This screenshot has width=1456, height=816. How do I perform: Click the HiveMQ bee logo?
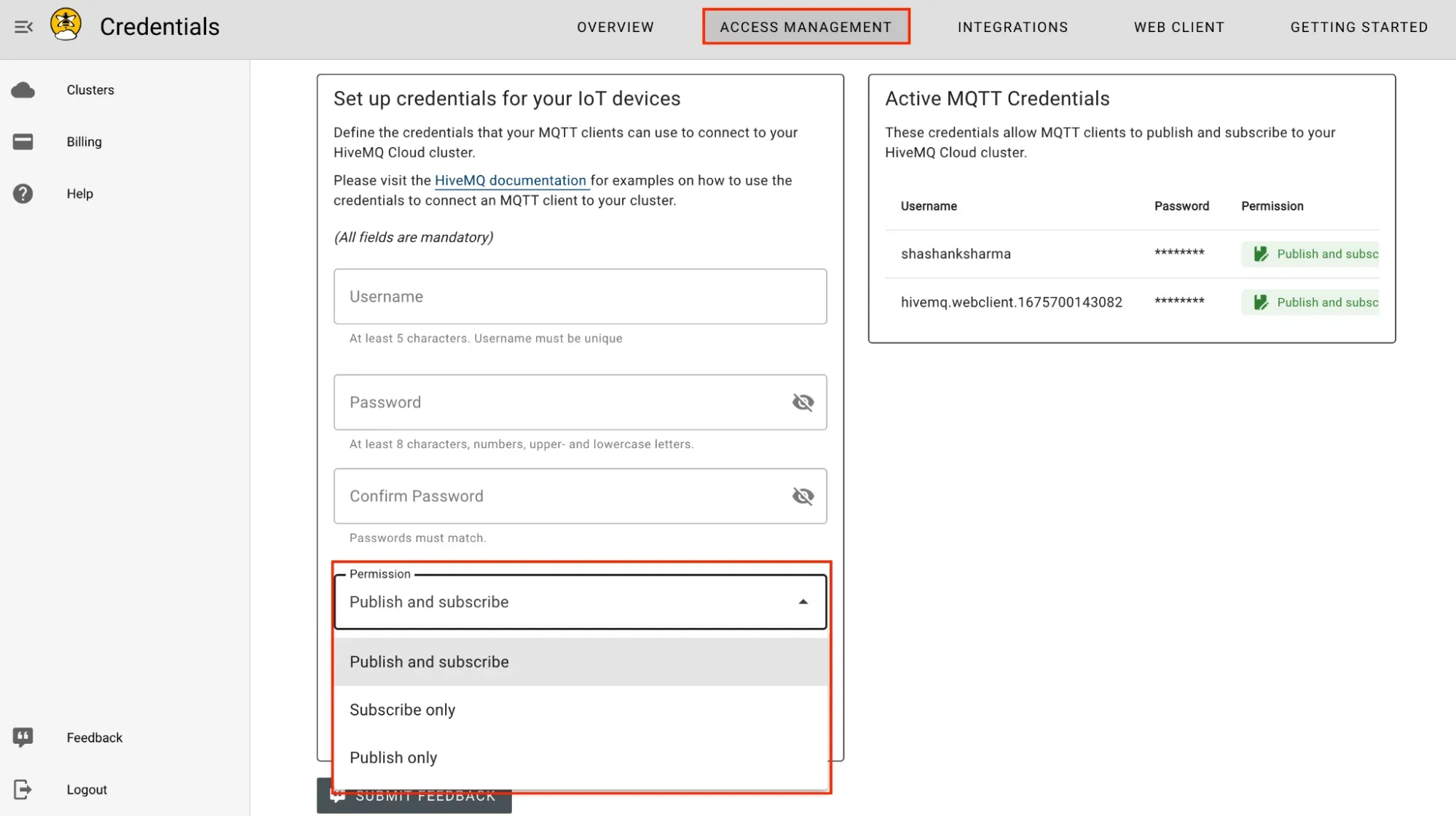coord(66,25)
